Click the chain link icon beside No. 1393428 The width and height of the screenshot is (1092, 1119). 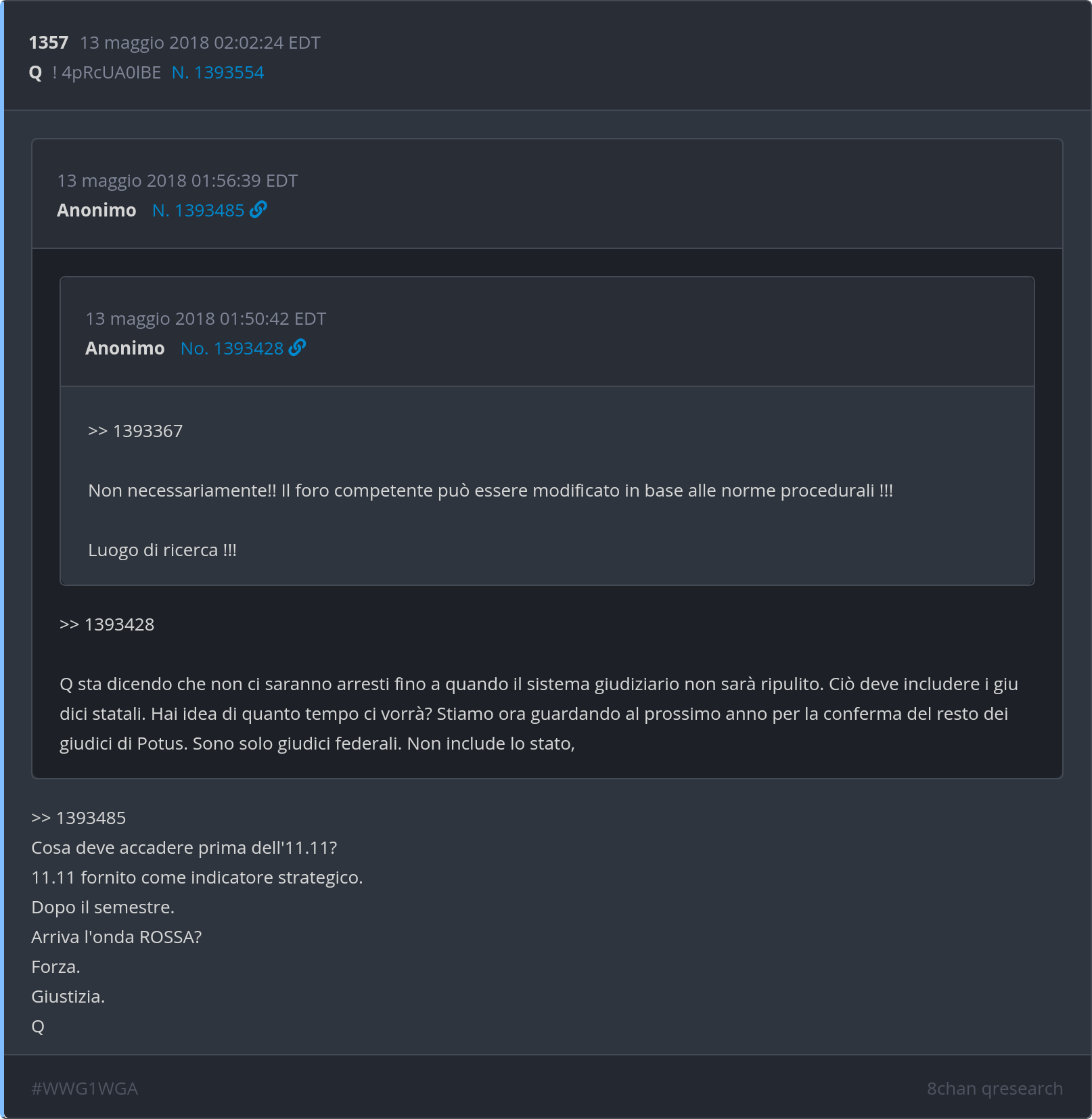point(297,348)
